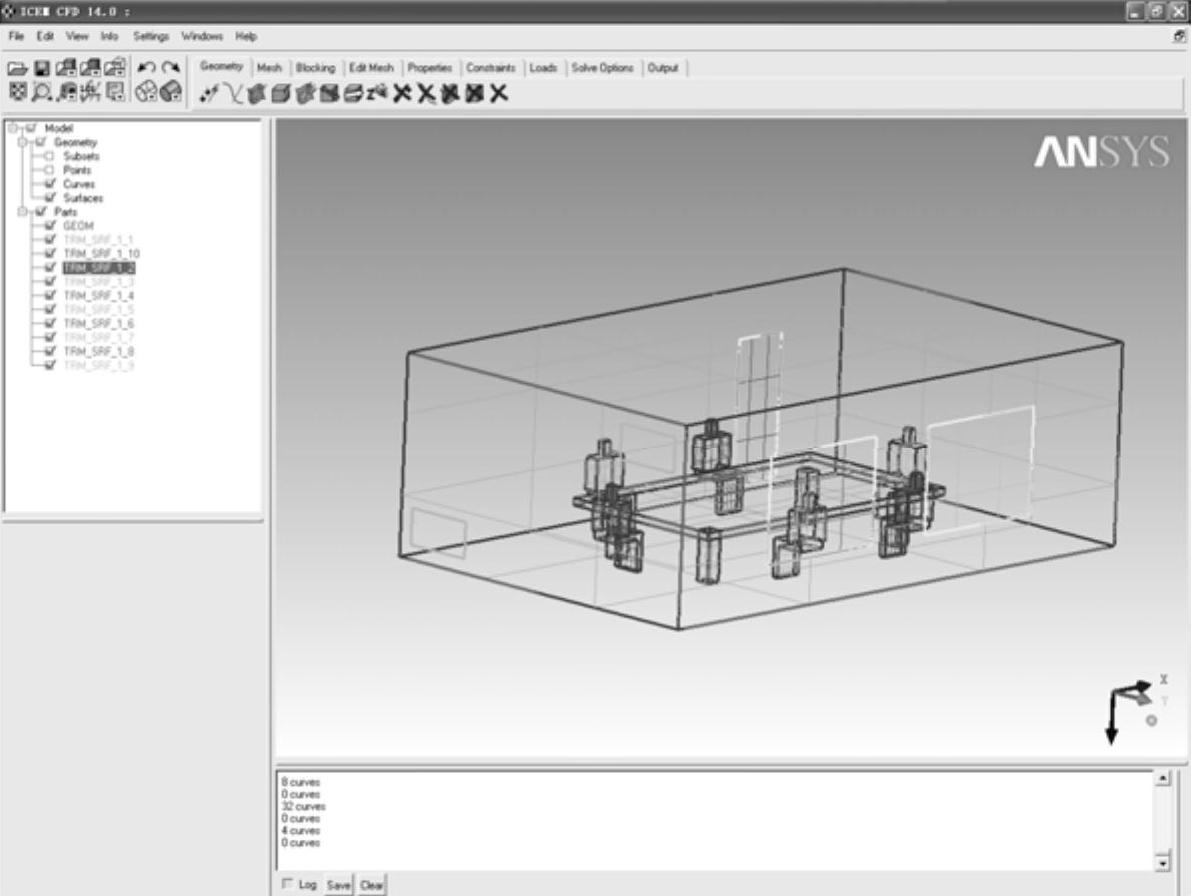The width and height of the screenshot is (1191, 896).
Task: Enable the Points checkbox in Geometry tree
Action: pyautogui.click(x=49, y=171)
